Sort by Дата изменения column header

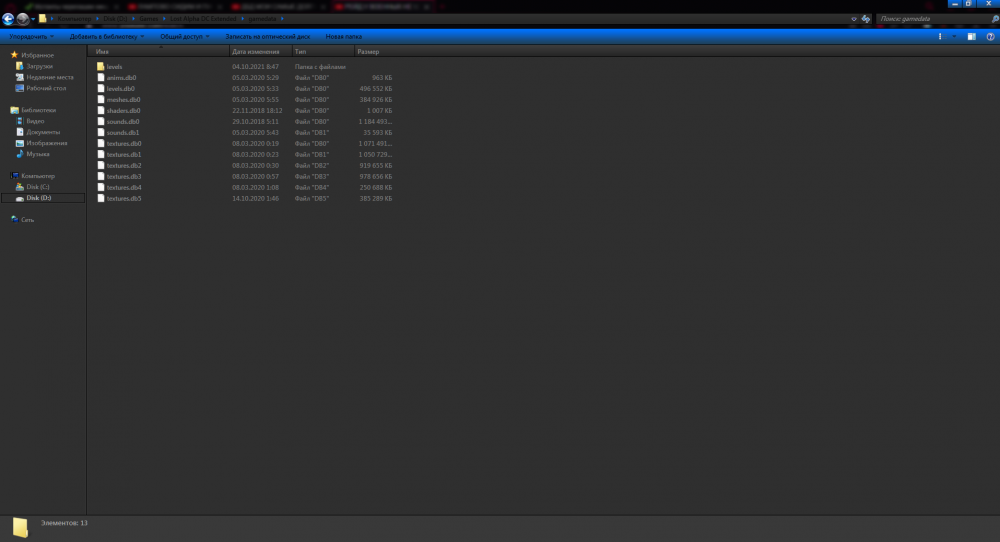pos(261,52)
